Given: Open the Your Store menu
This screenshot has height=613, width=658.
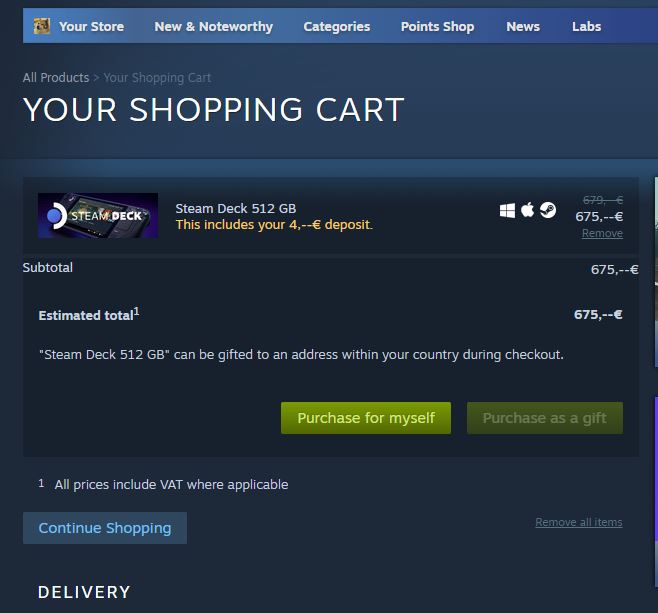Looking at the screenshot, I should click(91, 26).
